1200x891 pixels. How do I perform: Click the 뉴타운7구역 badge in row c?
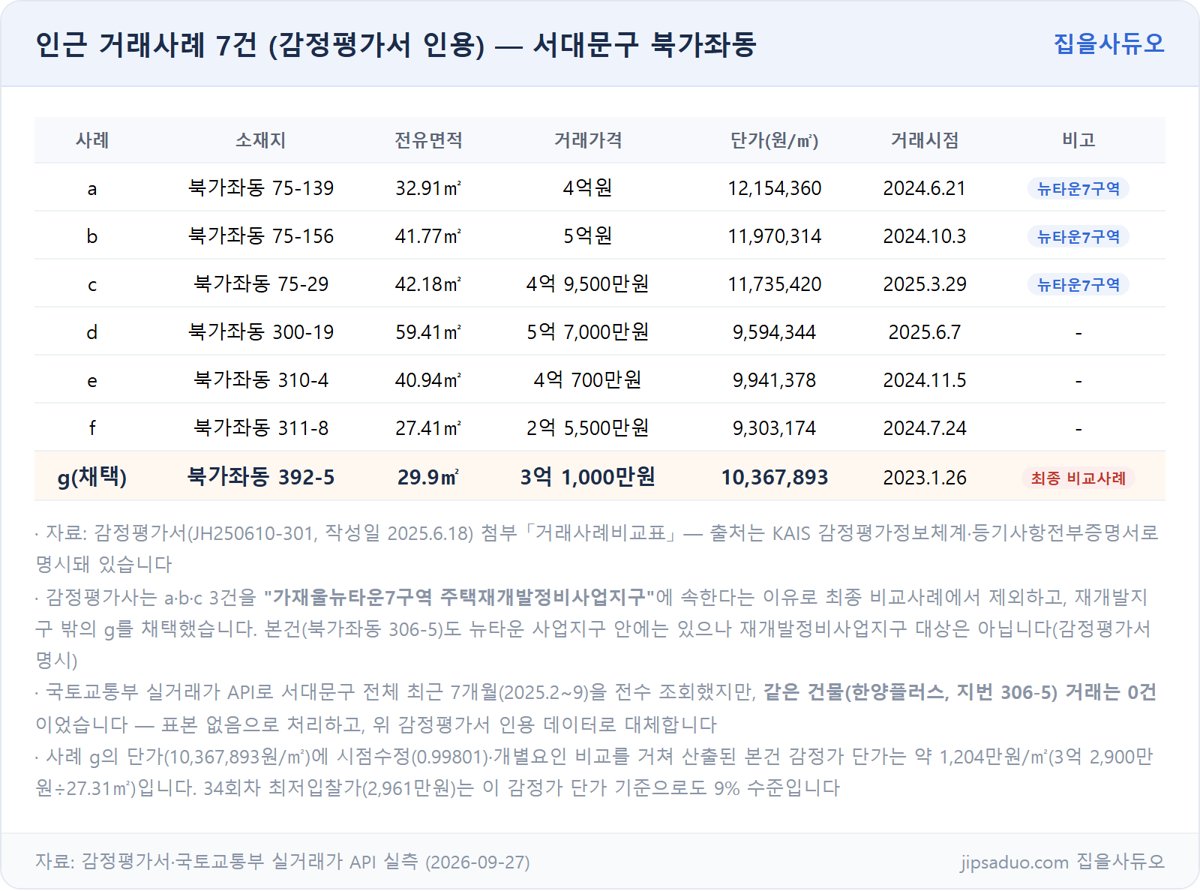(x=1078, y=284)
